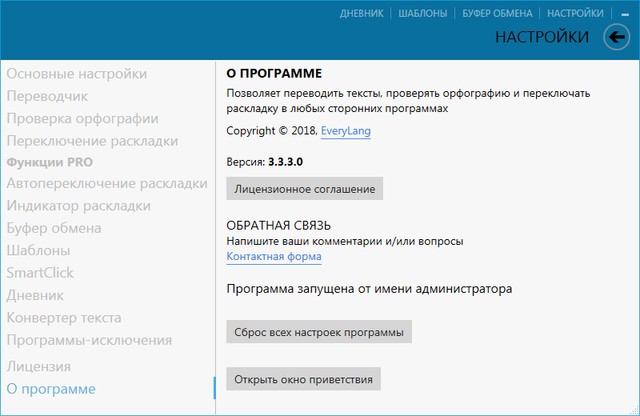This screenshot has height=416, width=640.
Task: Click text Программа запущена от имени администратора
Action: point(369,289)
